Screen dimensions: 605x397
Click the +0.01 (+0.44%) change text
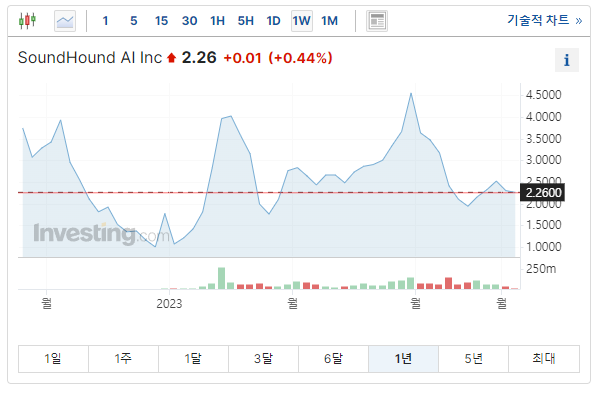278,58
